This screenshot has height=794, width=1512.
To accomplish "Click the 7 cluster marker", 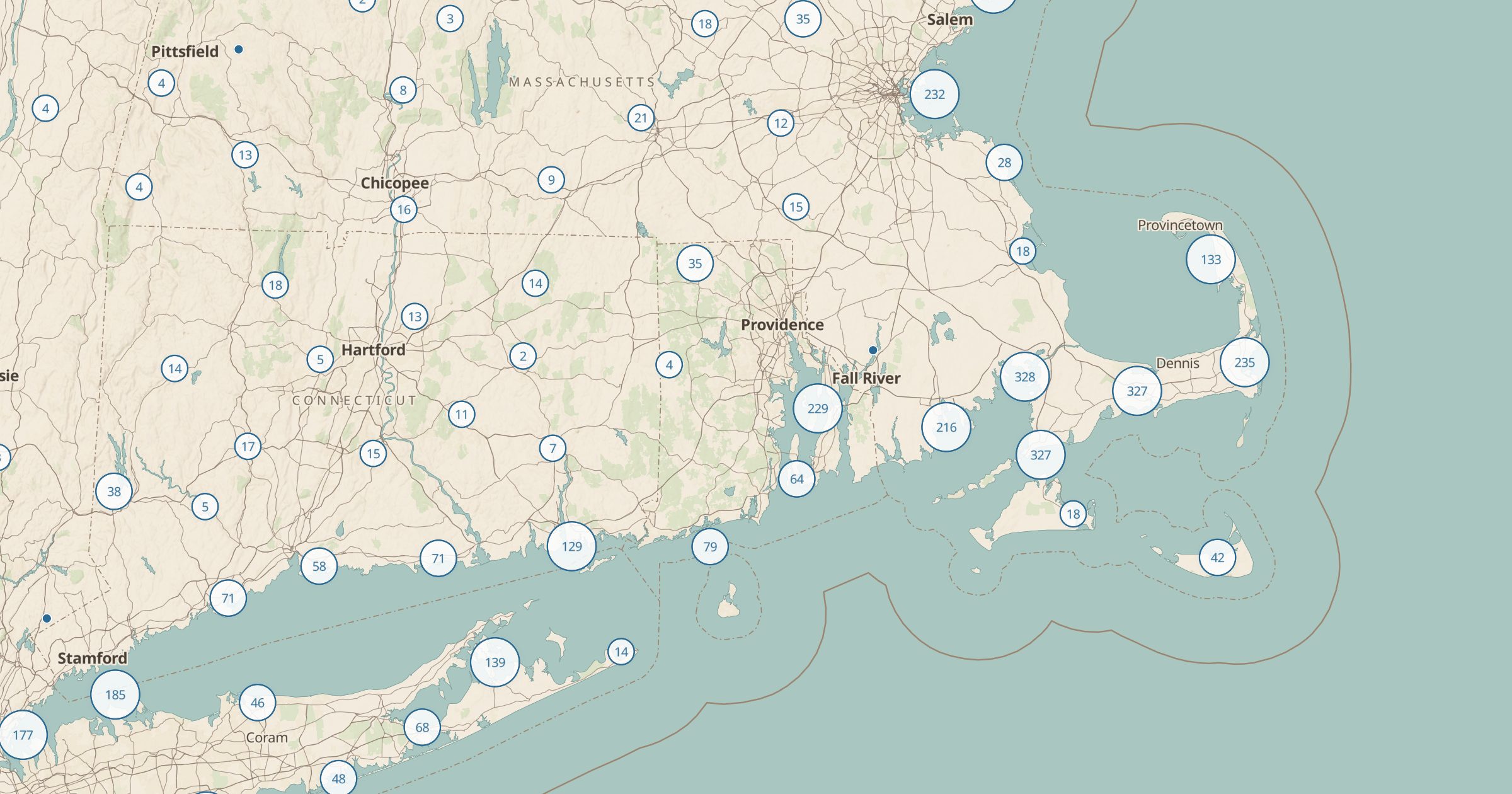I will click(x=553, y=449).
